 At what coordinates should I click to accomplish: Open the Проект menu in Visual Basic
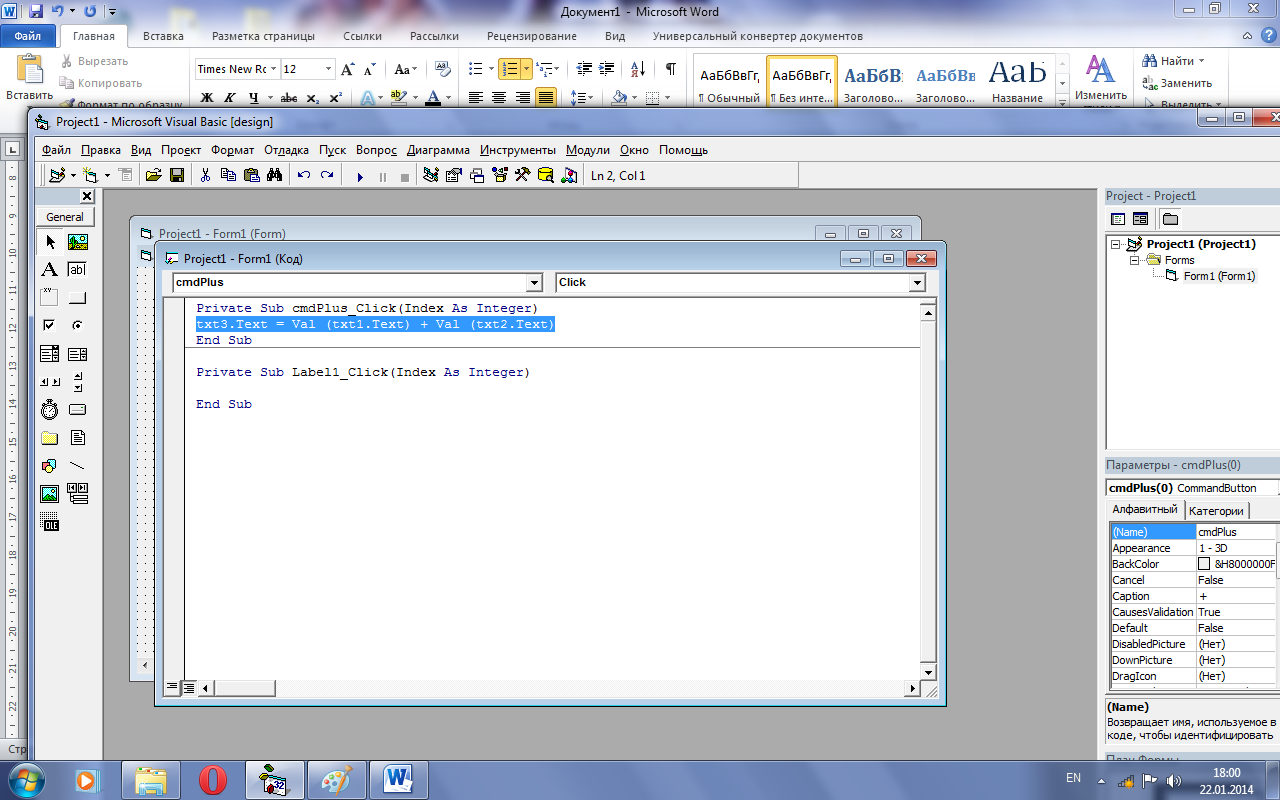[181, 150]
